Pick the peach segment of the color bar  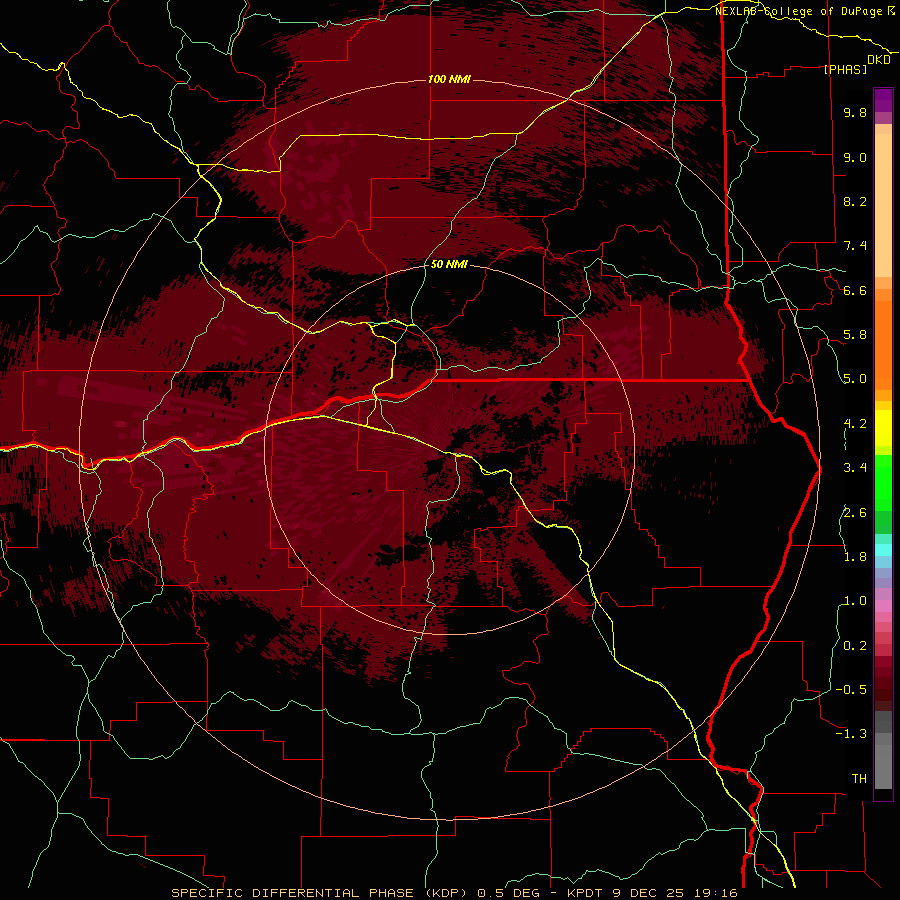click(883, 205)
